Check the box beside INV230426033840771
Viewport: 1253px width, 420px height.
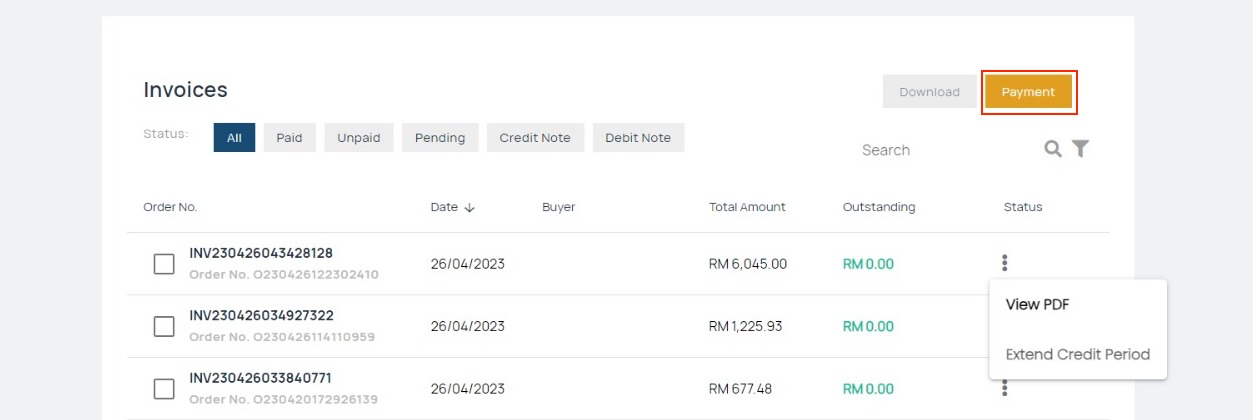164,389
